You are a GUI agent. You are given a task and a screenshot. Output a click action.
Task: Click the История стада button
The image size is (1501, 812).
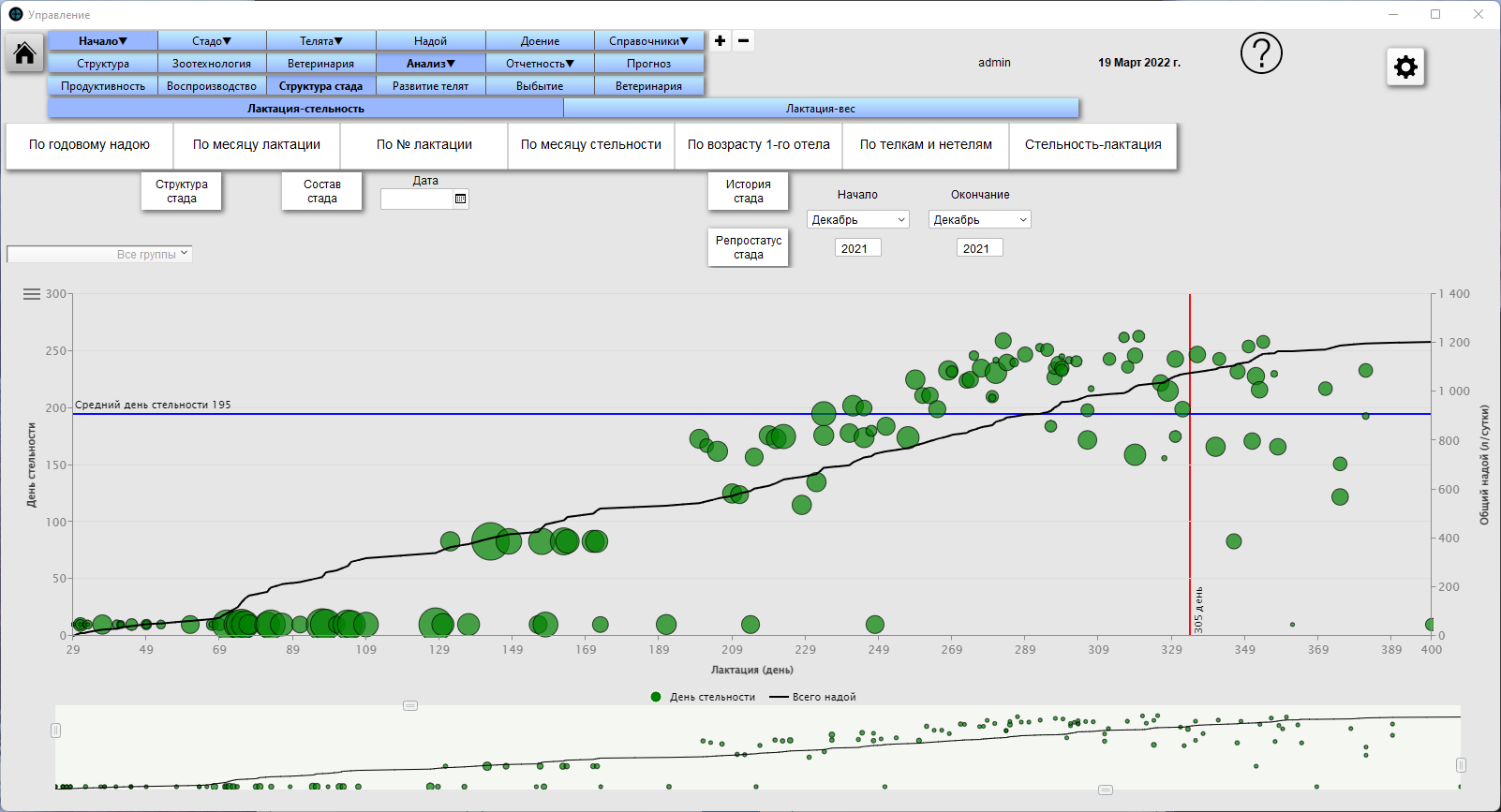coord(749,191)
